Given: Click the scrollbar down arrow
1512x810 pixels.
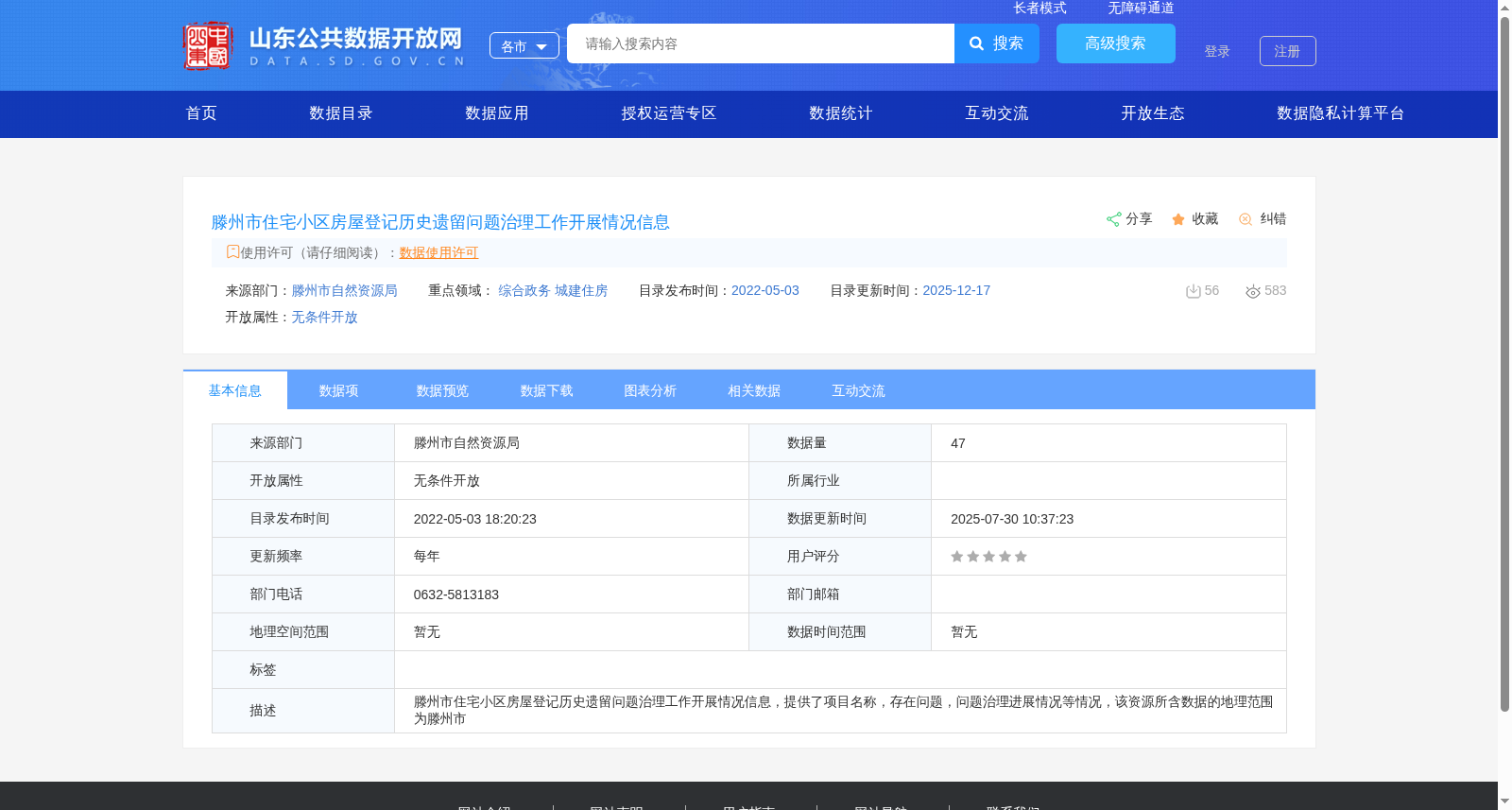Looking at the screenshot, I should pos(1504,802).
